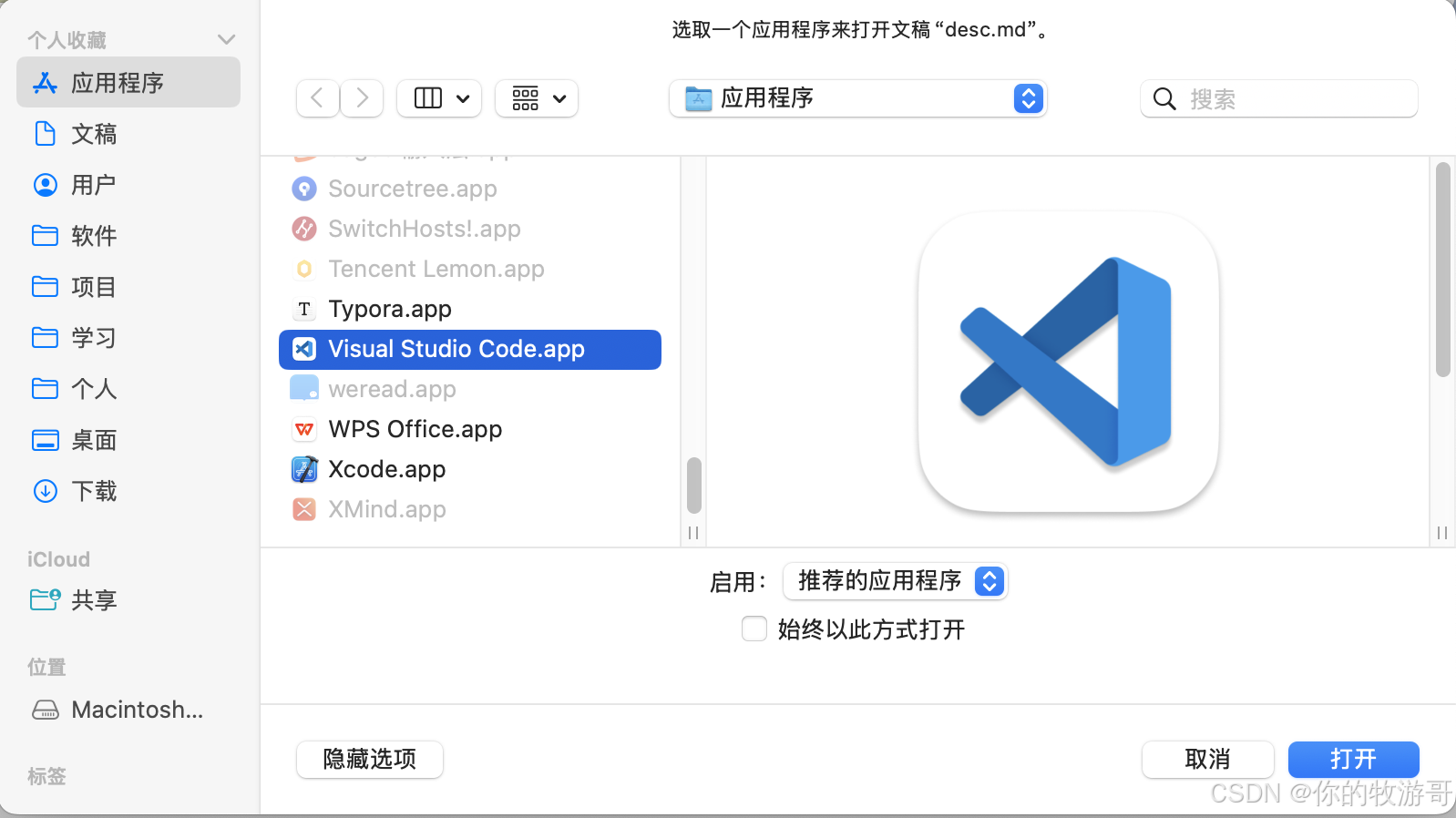The height and width of the screenshot is (818, 1456).
Task: Click the Tencent Lemon.app icon
Action: pyautogui.click(x=304, y=269)
